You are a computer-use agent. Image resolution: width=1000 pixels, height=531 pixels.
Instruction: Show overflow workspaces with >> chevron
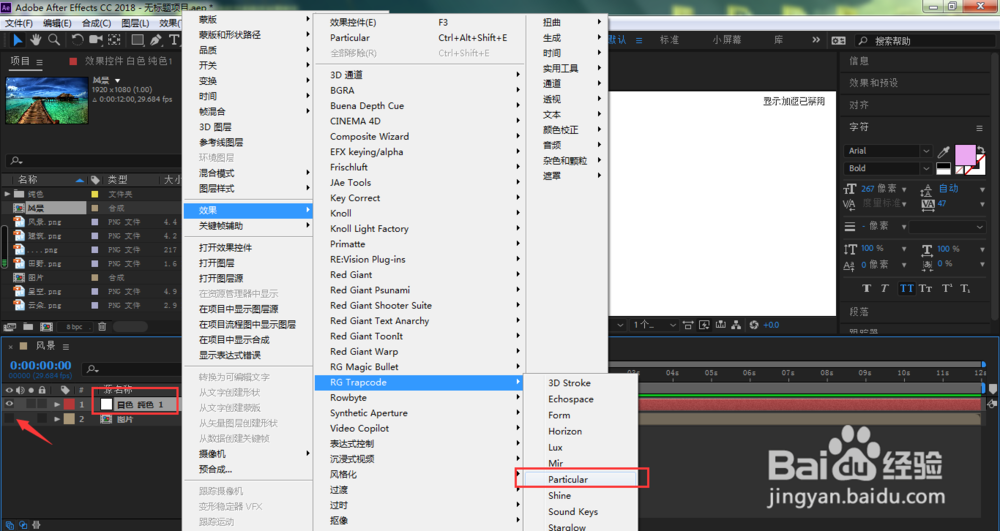pos(816,40)
